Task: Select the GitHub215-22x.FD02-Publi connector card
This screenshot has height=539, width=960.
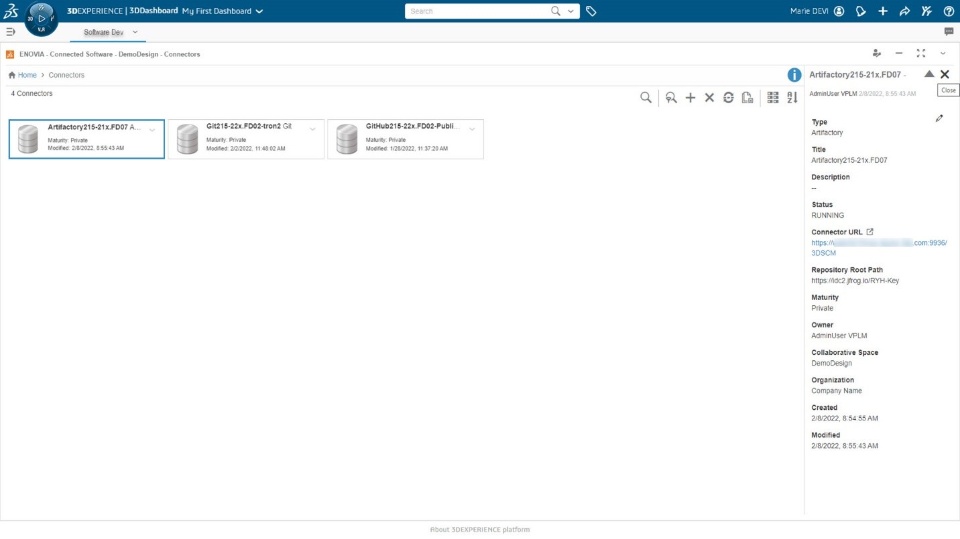Action: coord(405,139)
